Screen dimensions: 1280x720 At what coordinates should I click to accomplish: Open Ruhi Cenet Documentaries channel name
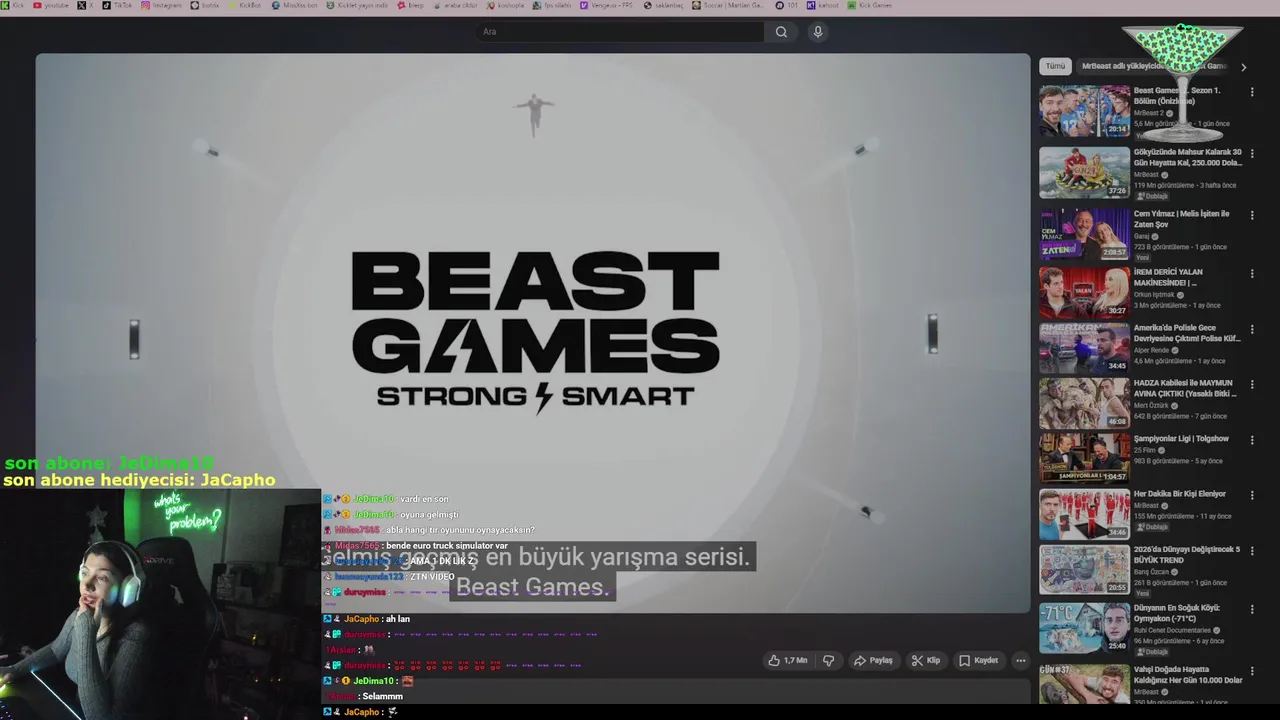[x=1172, y=630]
